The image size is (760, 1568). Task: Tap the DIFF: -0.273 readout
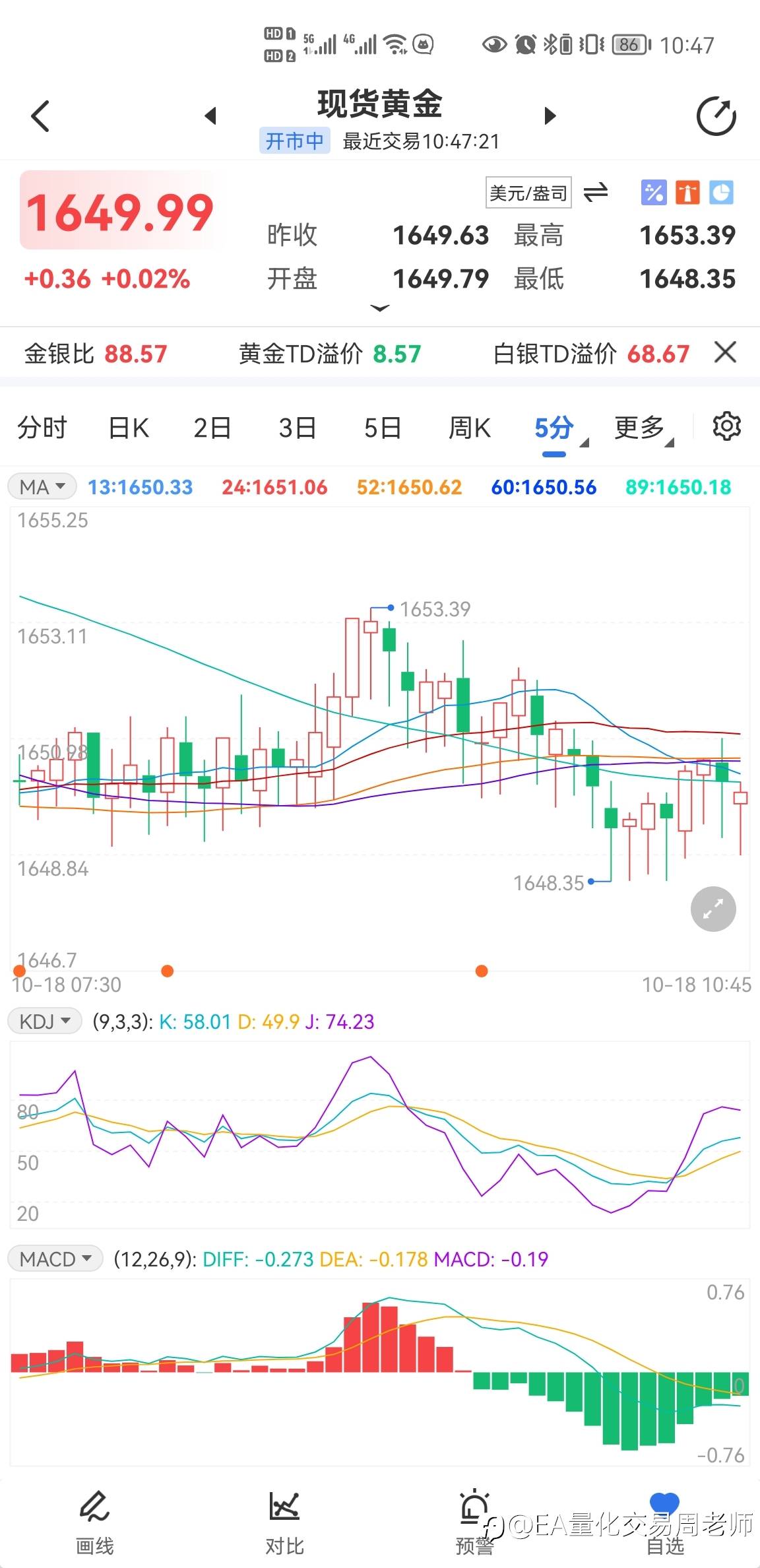258,1259
